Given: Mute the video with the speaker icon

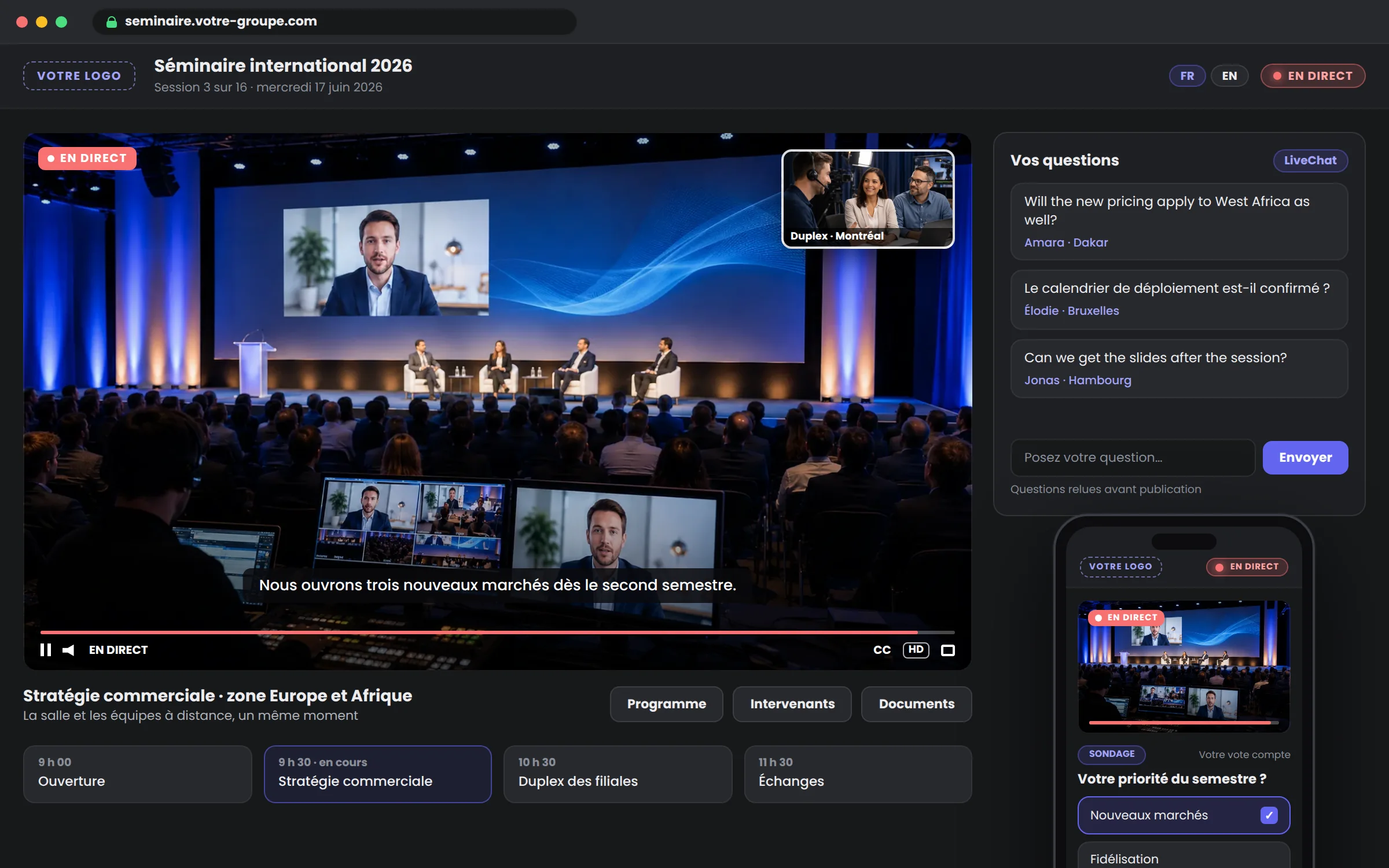Looking at the screenshot, I should pyautogui.click(x=68, y=650).
